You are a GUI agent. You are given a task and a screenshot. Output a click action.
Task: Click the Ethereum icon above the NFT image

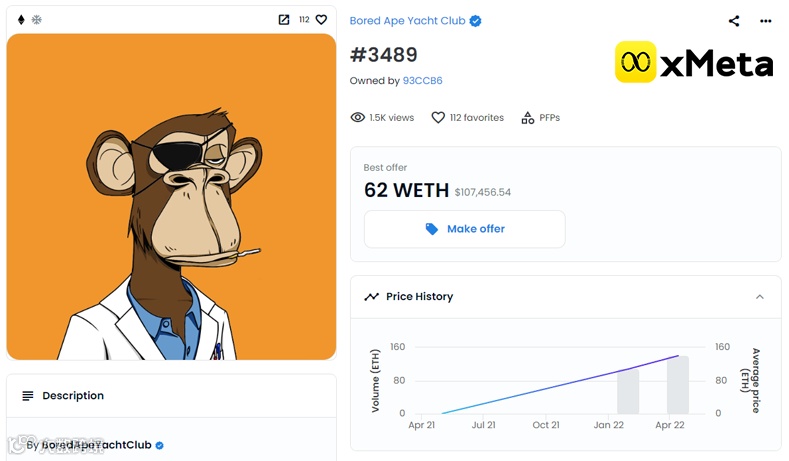[21, 19]
